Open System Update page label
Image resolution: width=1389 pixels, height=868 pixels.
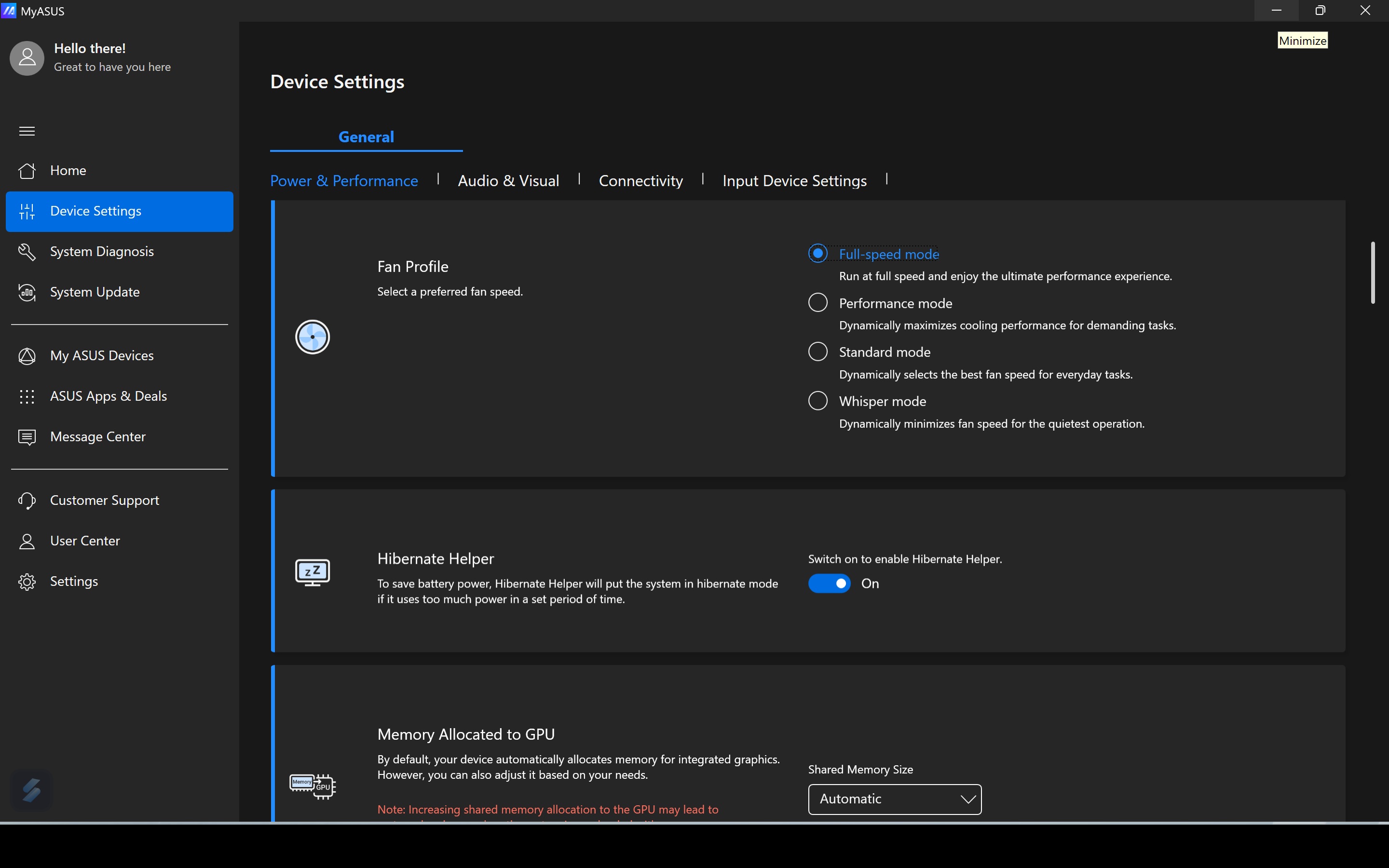[95, 292]
